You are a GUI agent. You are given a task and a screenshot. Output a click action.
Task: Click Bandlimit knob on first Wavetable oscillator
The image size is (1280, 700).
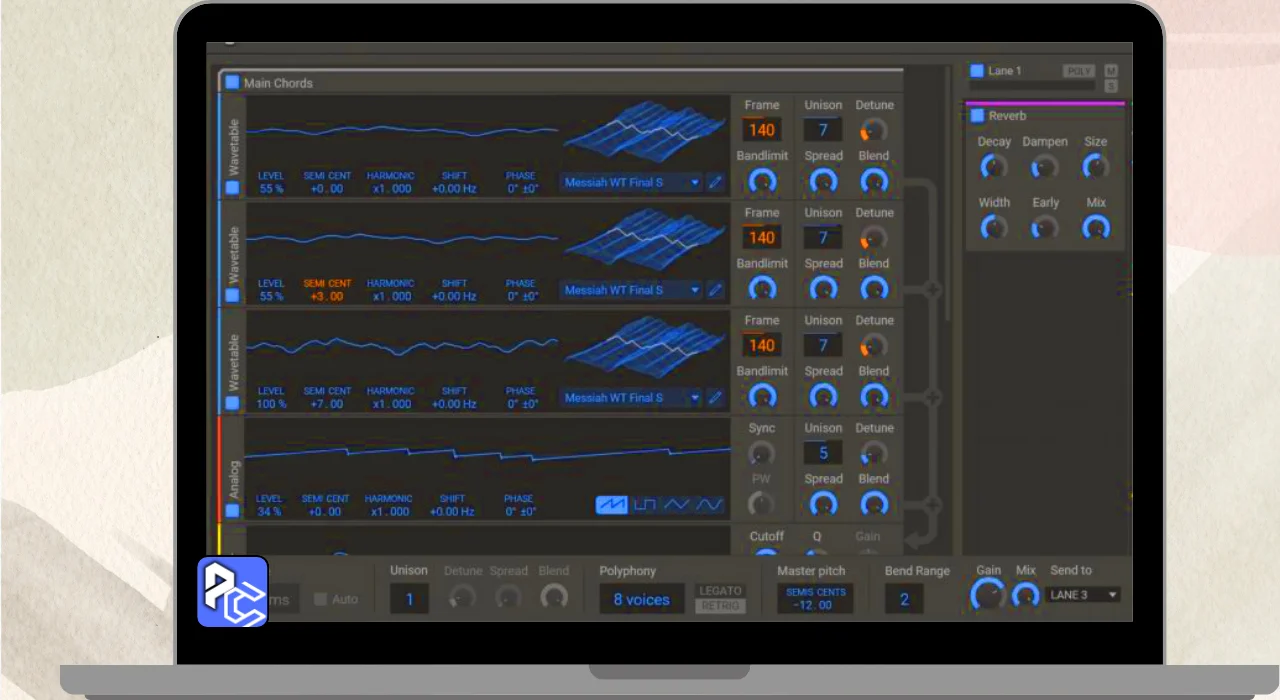click(x=762, y=181)
